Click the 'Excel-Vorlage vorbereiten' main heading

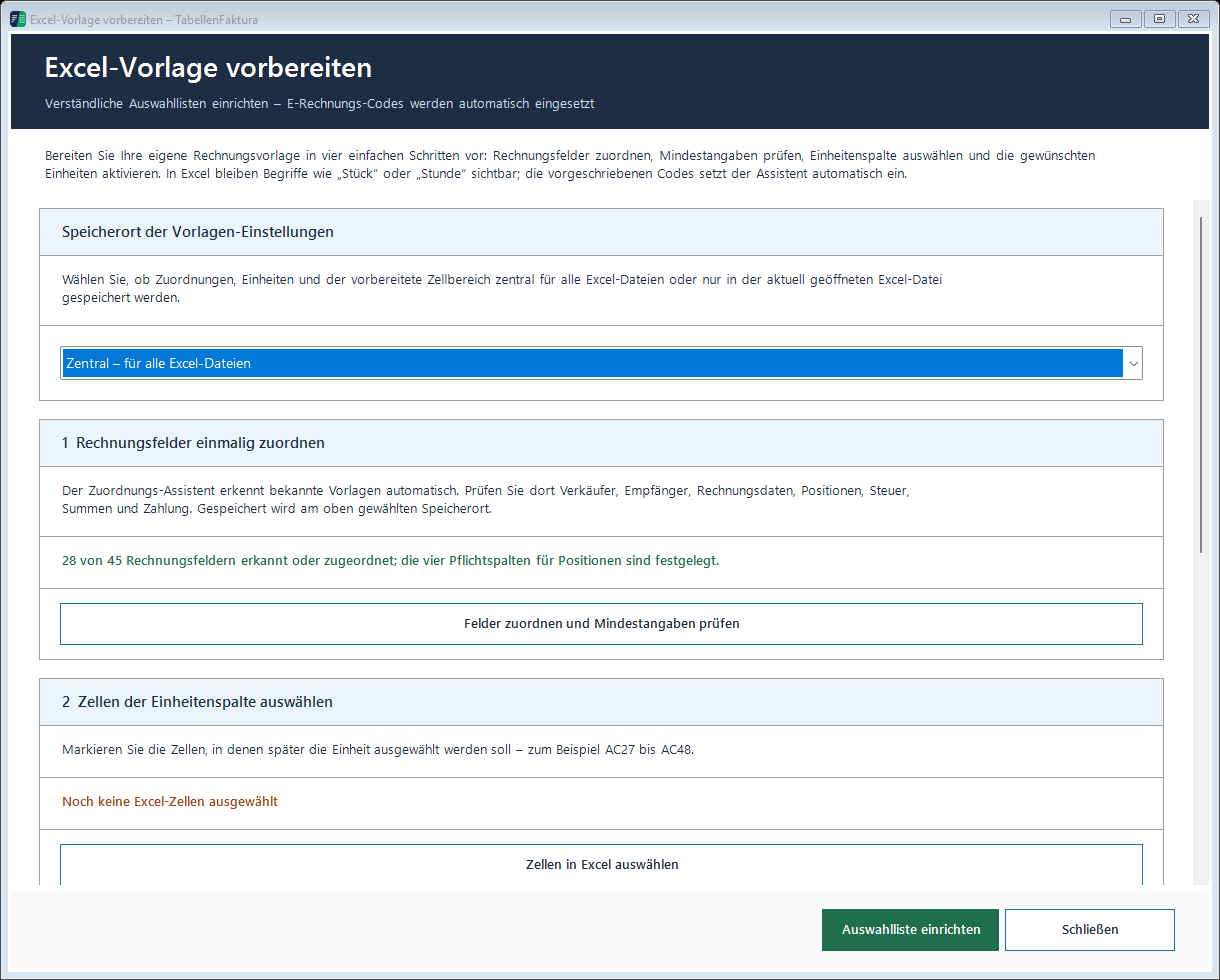(208, 68)
